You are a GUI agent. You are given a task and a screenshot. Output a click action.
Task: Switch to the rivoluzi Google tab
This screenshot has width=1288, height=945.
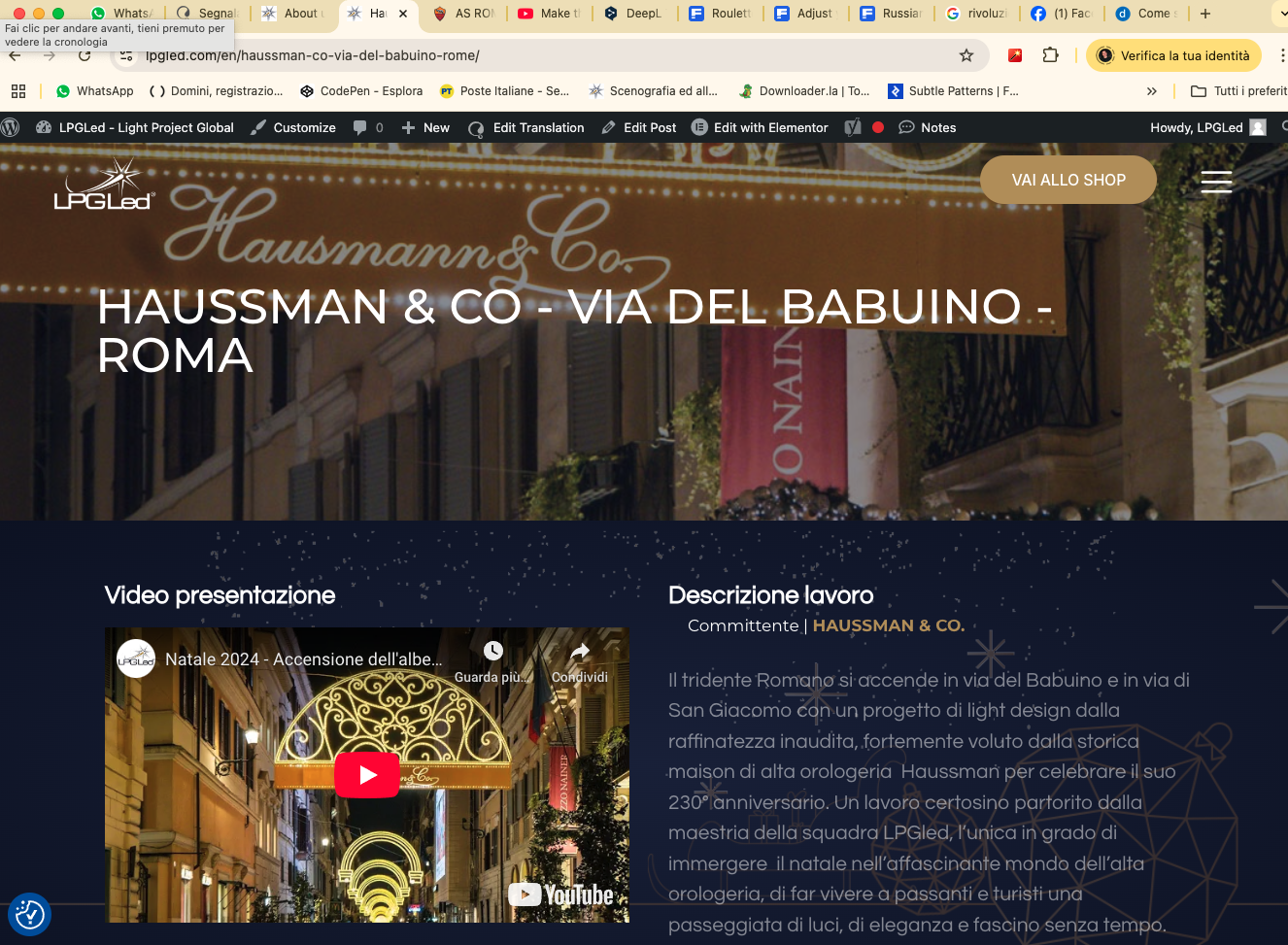point(975,14)
